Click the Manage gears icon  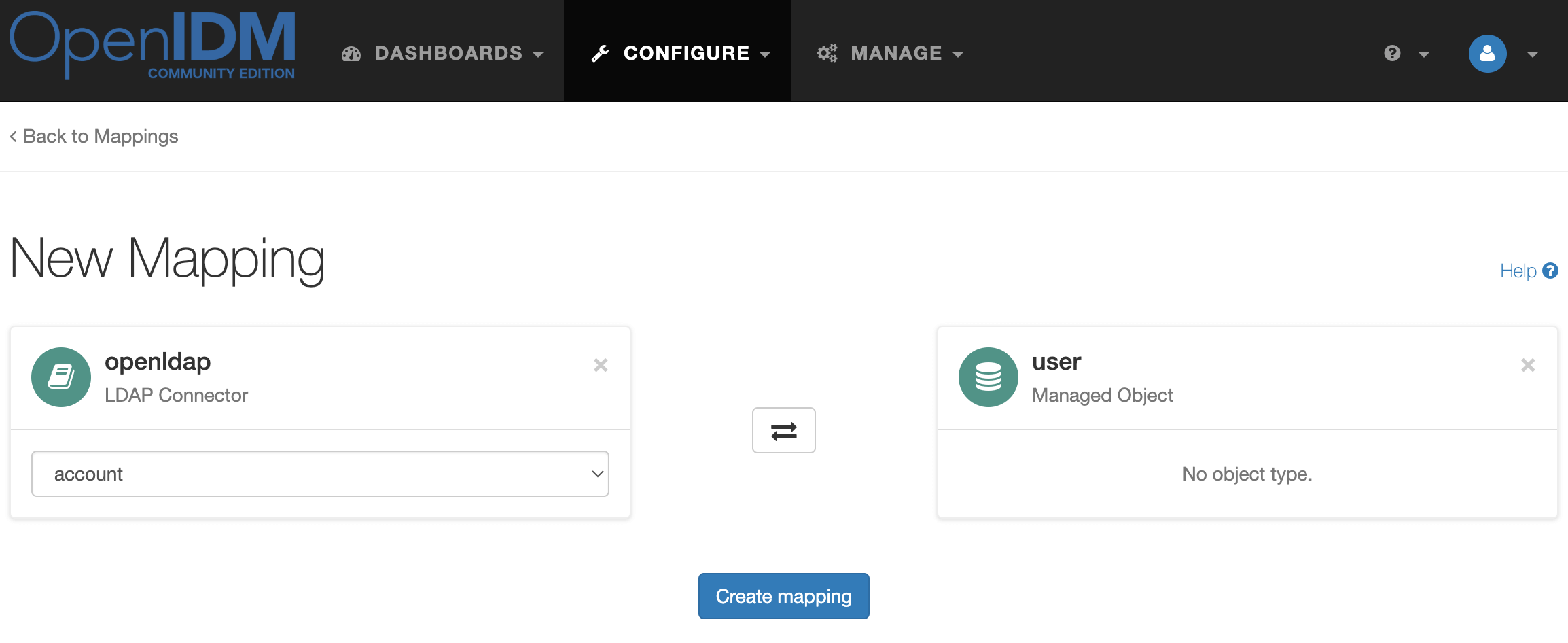tap(827, 53)
